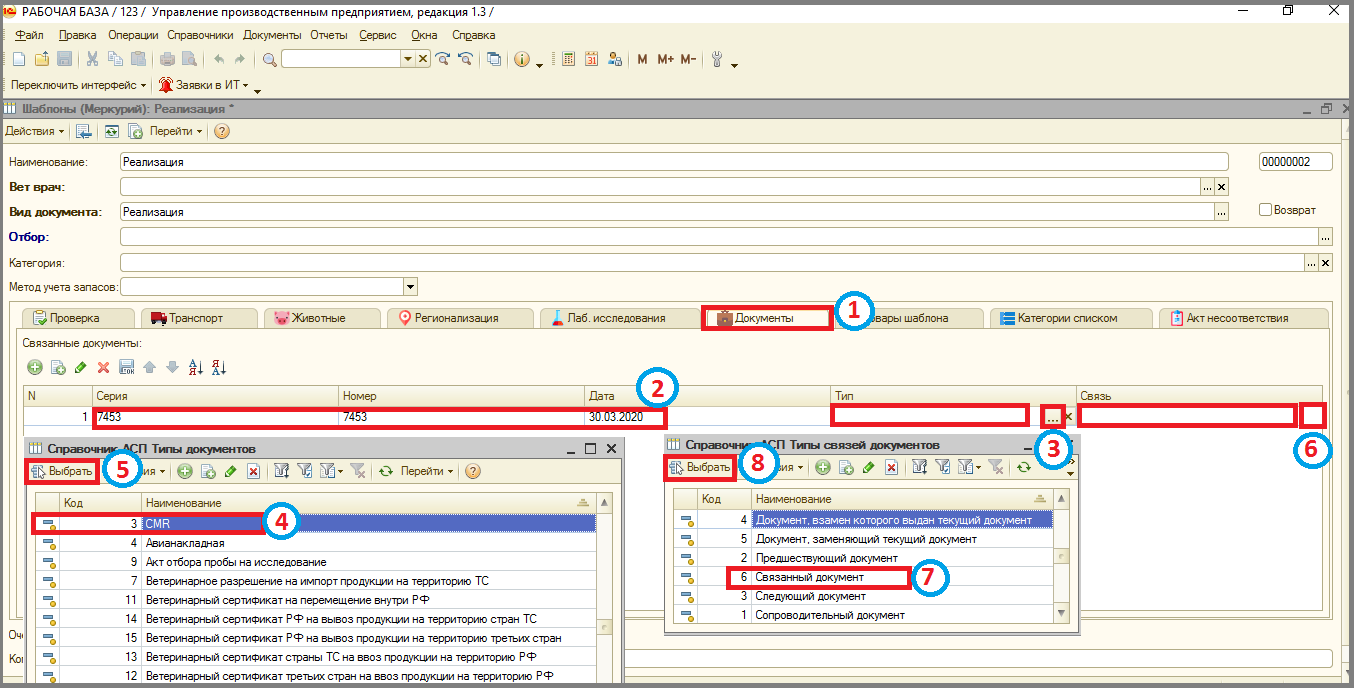Click the red delete row icon under Связанные документы
The image size is (1354, 688).
[x=103, y=367]
